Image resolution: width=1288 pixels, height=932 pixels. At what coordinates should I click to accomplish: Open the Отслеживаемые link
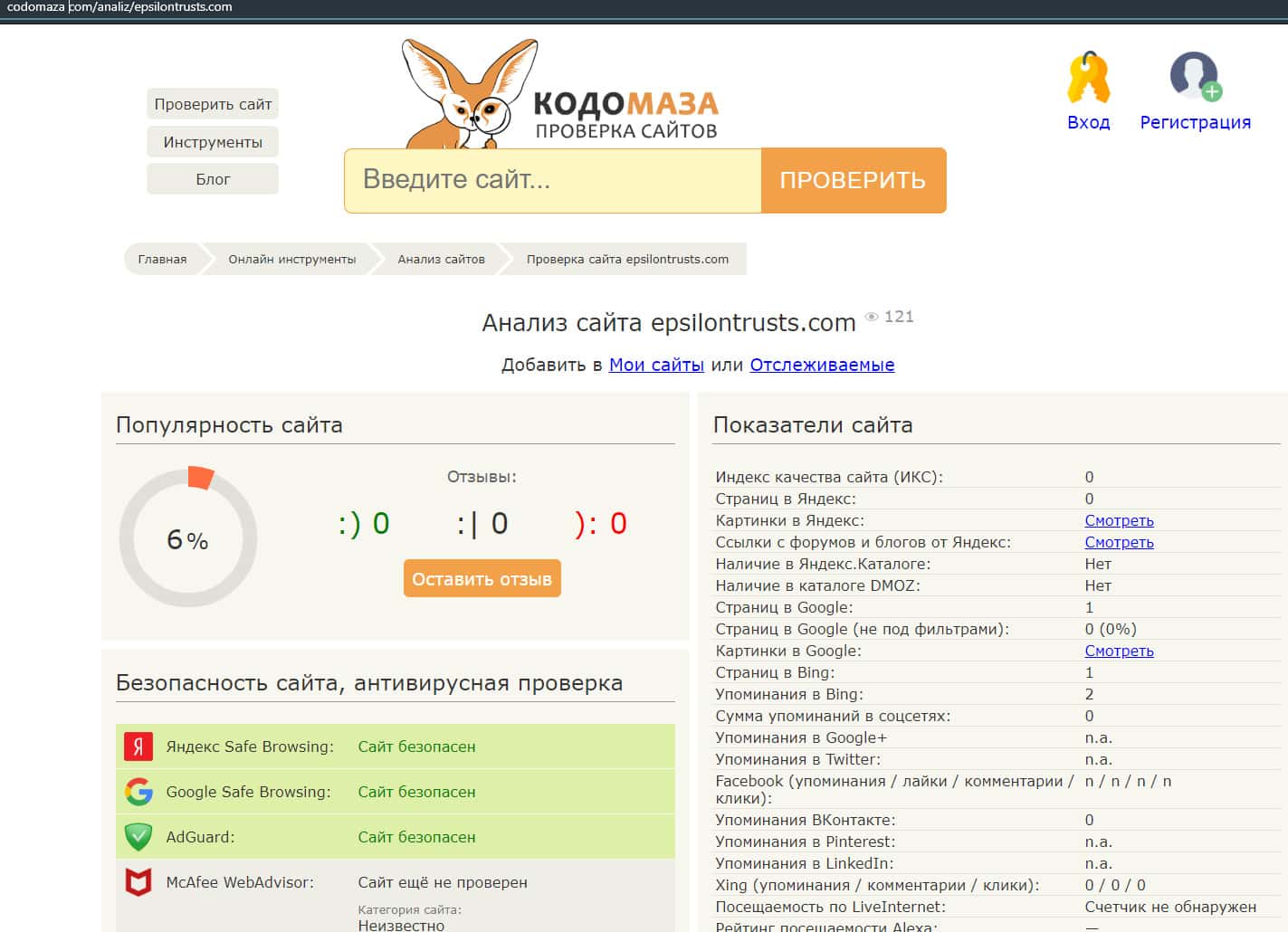[822, 365]
